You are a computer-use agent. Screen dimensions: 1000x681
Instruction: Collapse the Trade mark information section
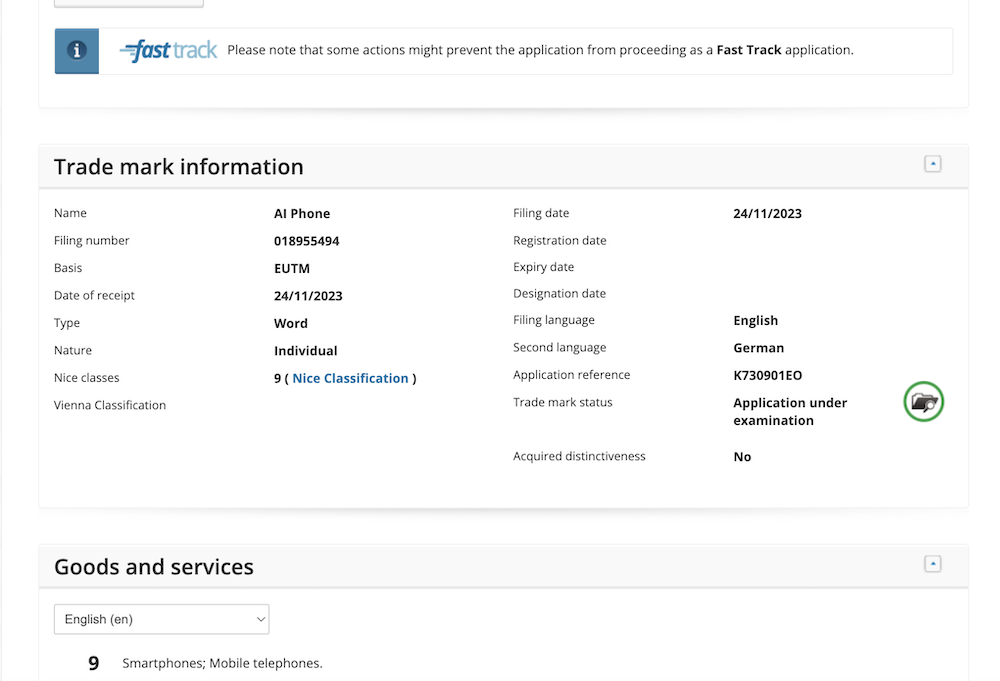(932, 164)
